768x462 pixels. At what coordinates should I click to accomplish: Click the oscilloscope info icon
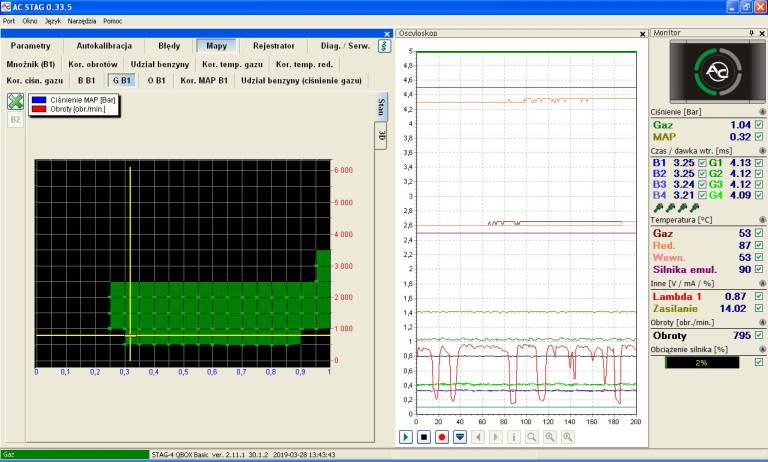[x=514, y=437]
